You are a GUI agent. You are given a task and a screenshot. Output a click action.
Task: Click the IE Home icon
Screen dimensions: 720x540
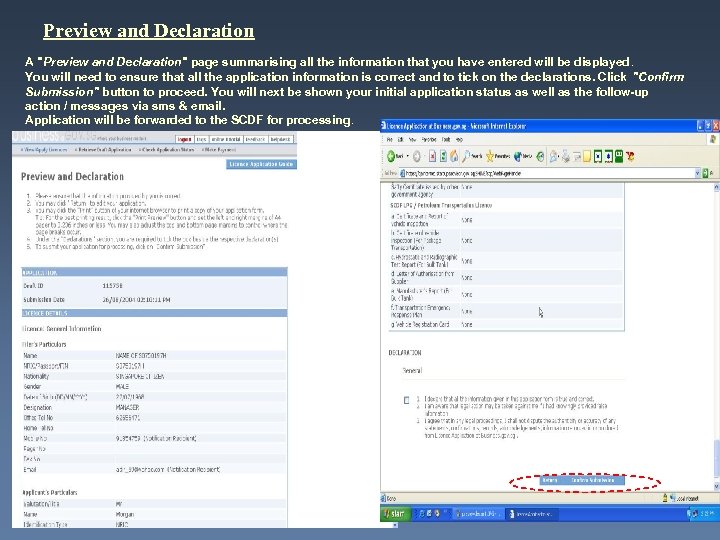(454, 157)
